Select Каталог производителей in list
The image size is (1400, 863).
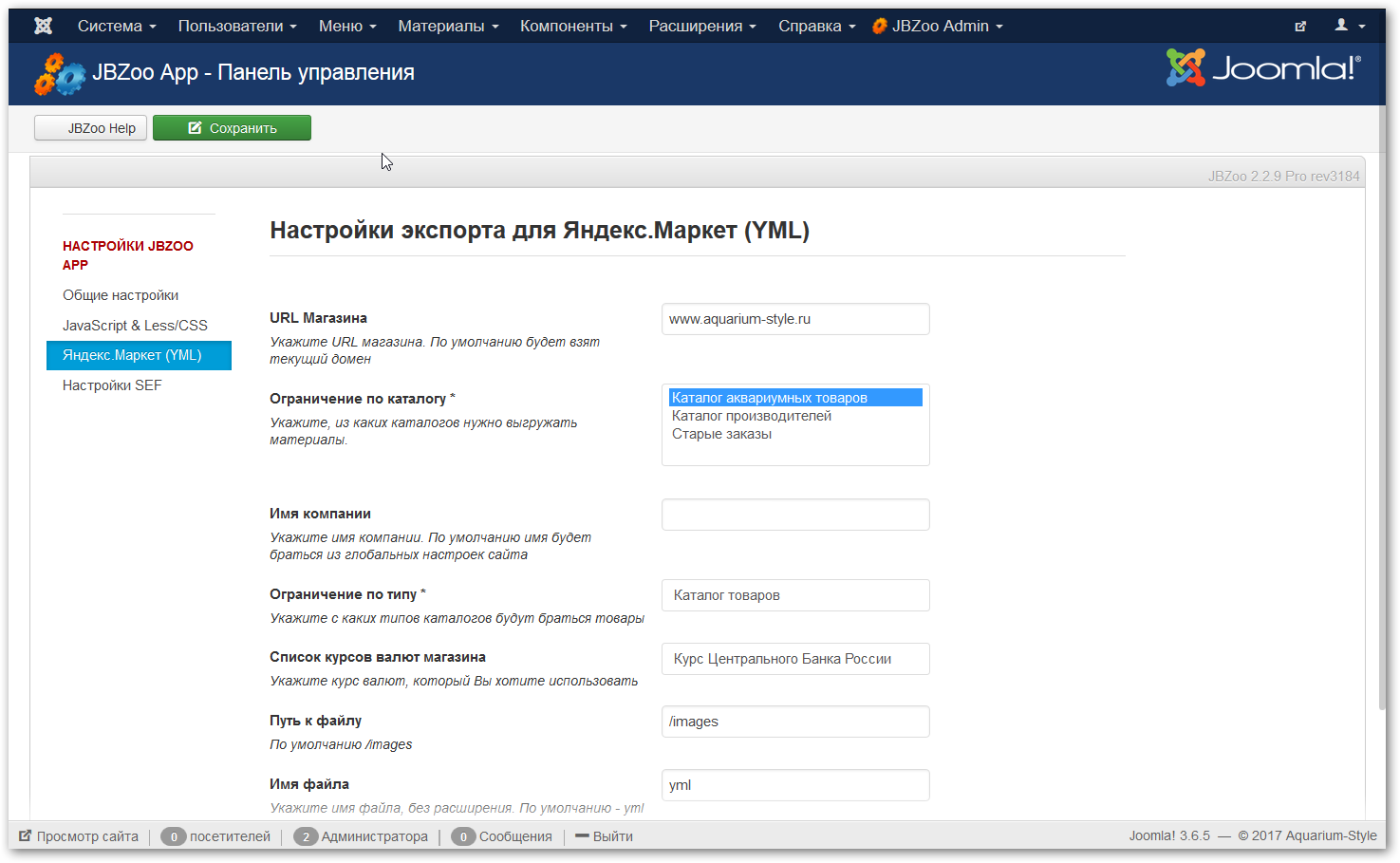(x=752, y=416)
